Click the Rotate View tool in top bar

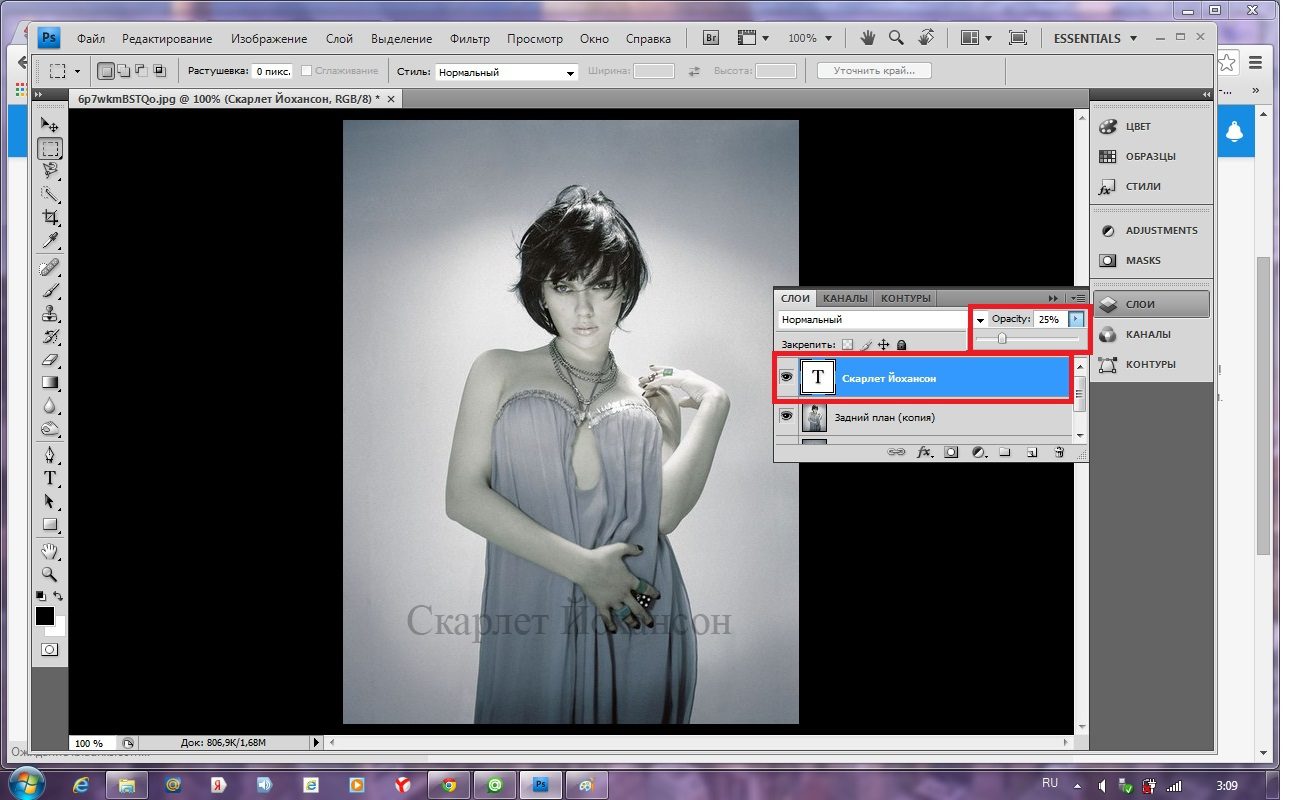tap(927, 38)
